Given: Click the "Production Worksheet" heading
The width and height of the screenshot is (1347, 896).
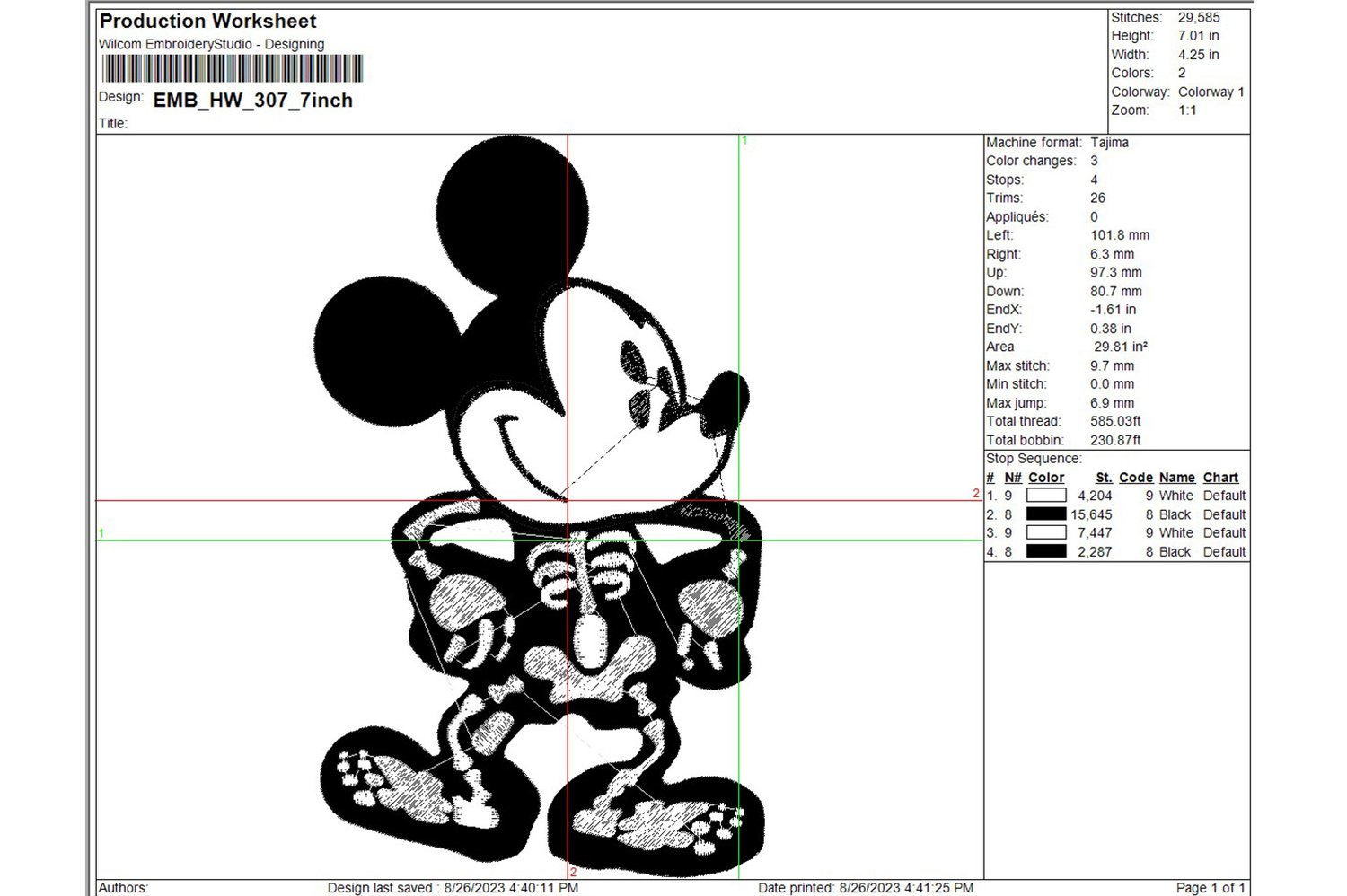Looking at the screenshot, I should pyautogui.click(x=207, y=22).
